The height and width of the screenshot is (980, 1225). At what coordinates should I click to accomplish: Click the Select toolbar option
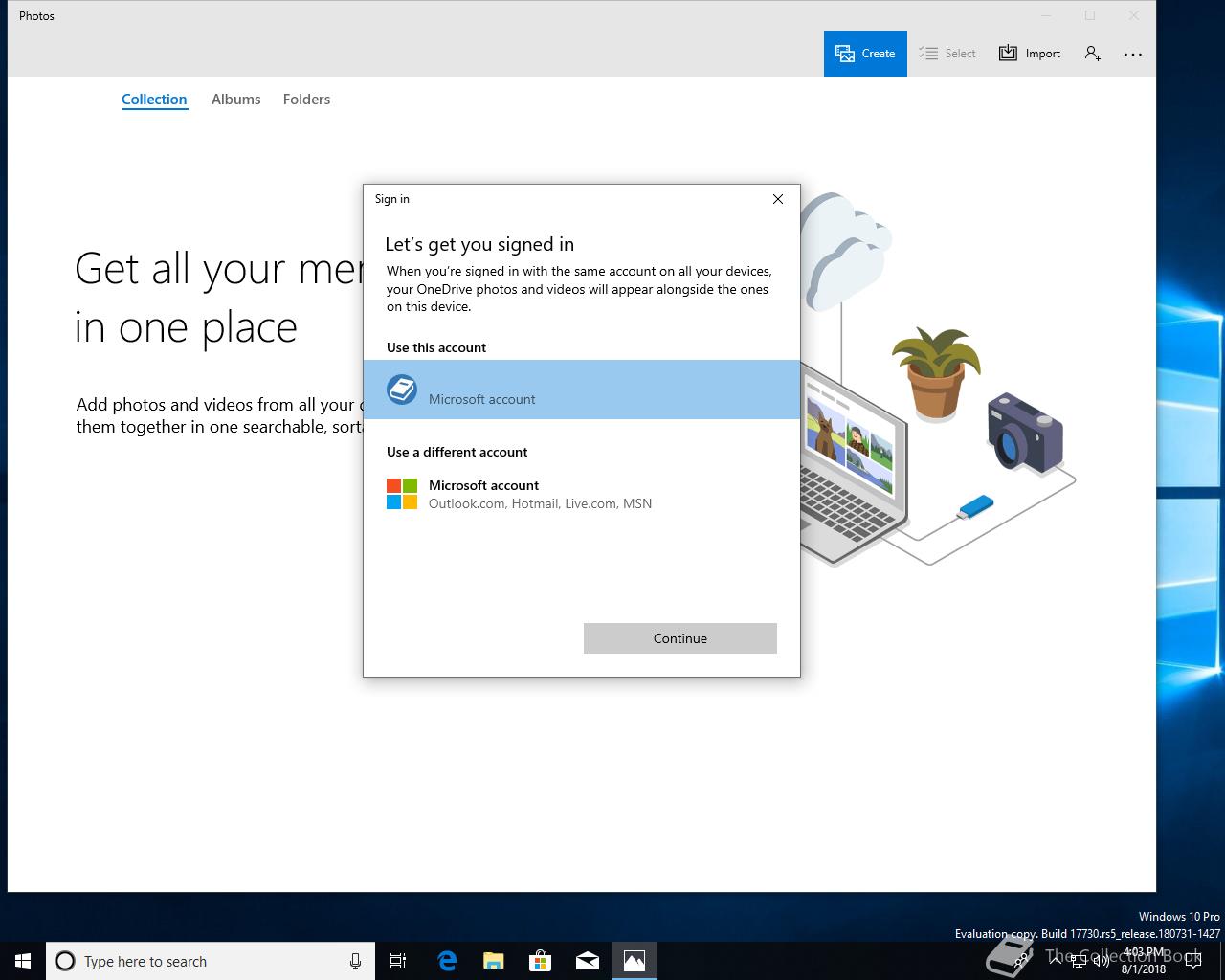[947, 54]
